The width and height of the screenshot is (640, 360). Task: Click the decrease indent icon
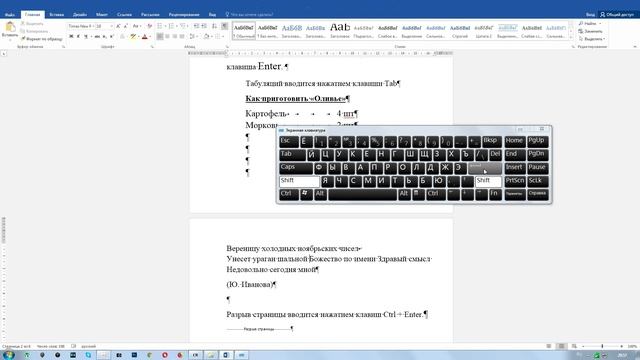pos(196,26)
